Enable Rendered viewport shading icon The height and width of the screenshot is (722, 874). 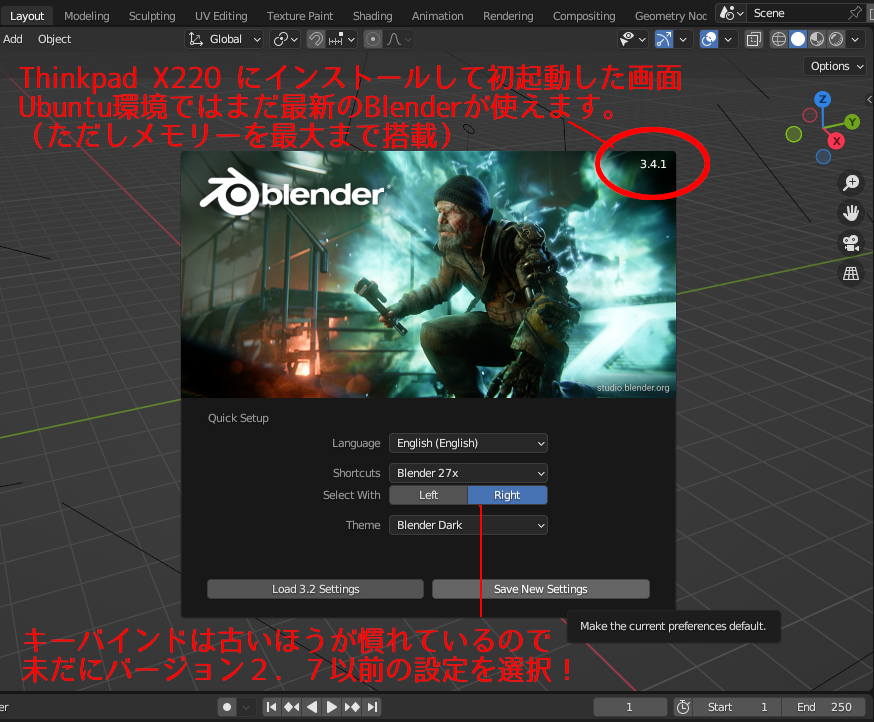(x=836, y=38)
